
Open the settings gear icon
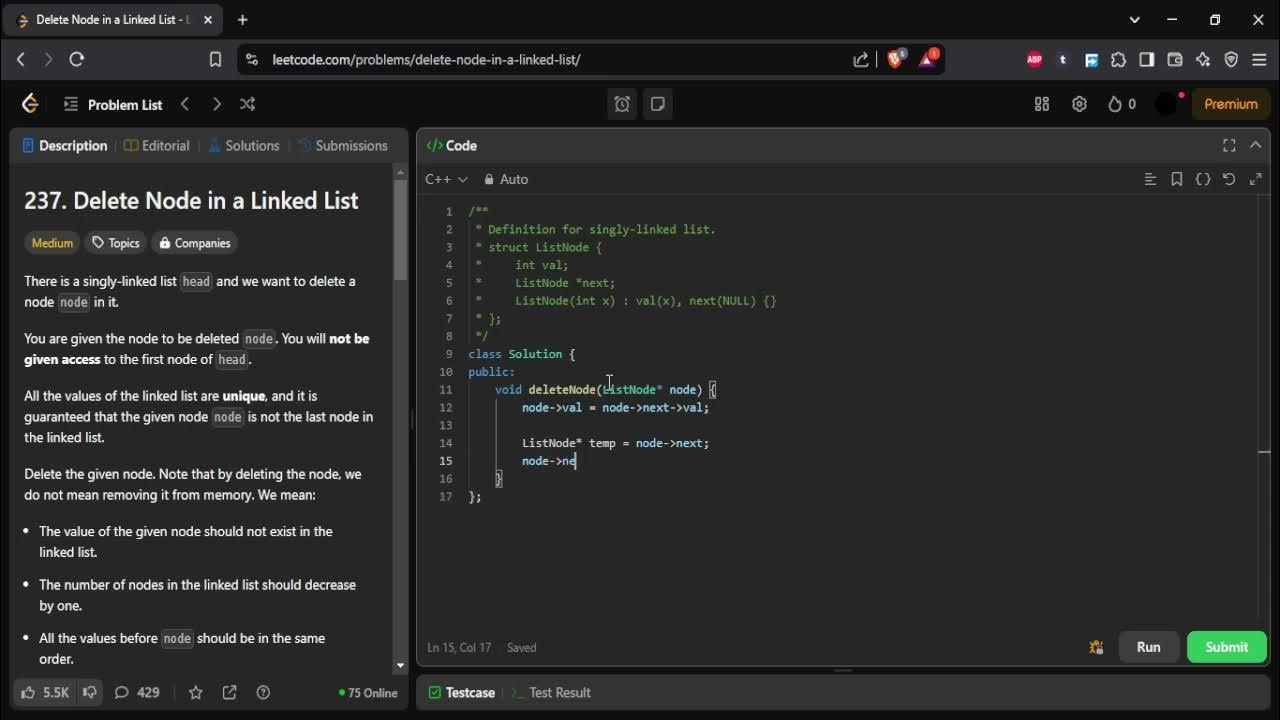coord(1079,104)
